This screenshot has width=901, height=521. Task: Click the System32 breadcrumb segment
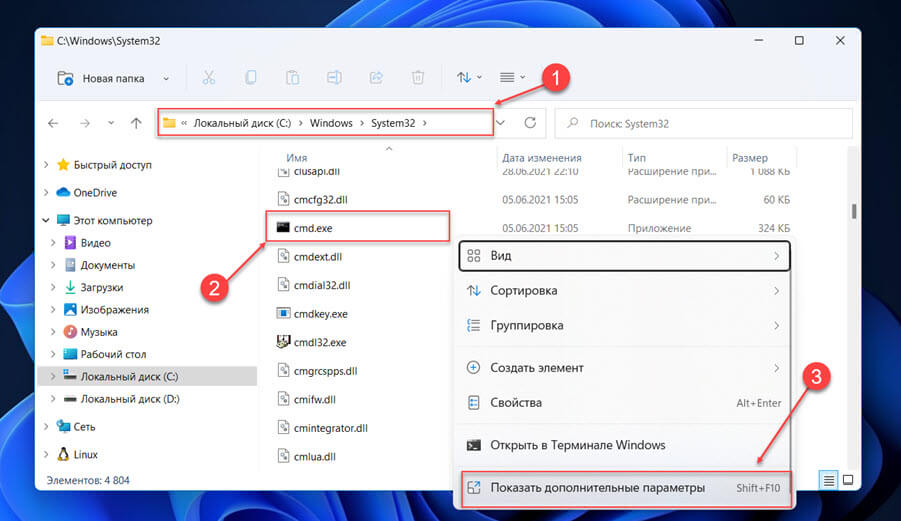(x=393, y=123)
